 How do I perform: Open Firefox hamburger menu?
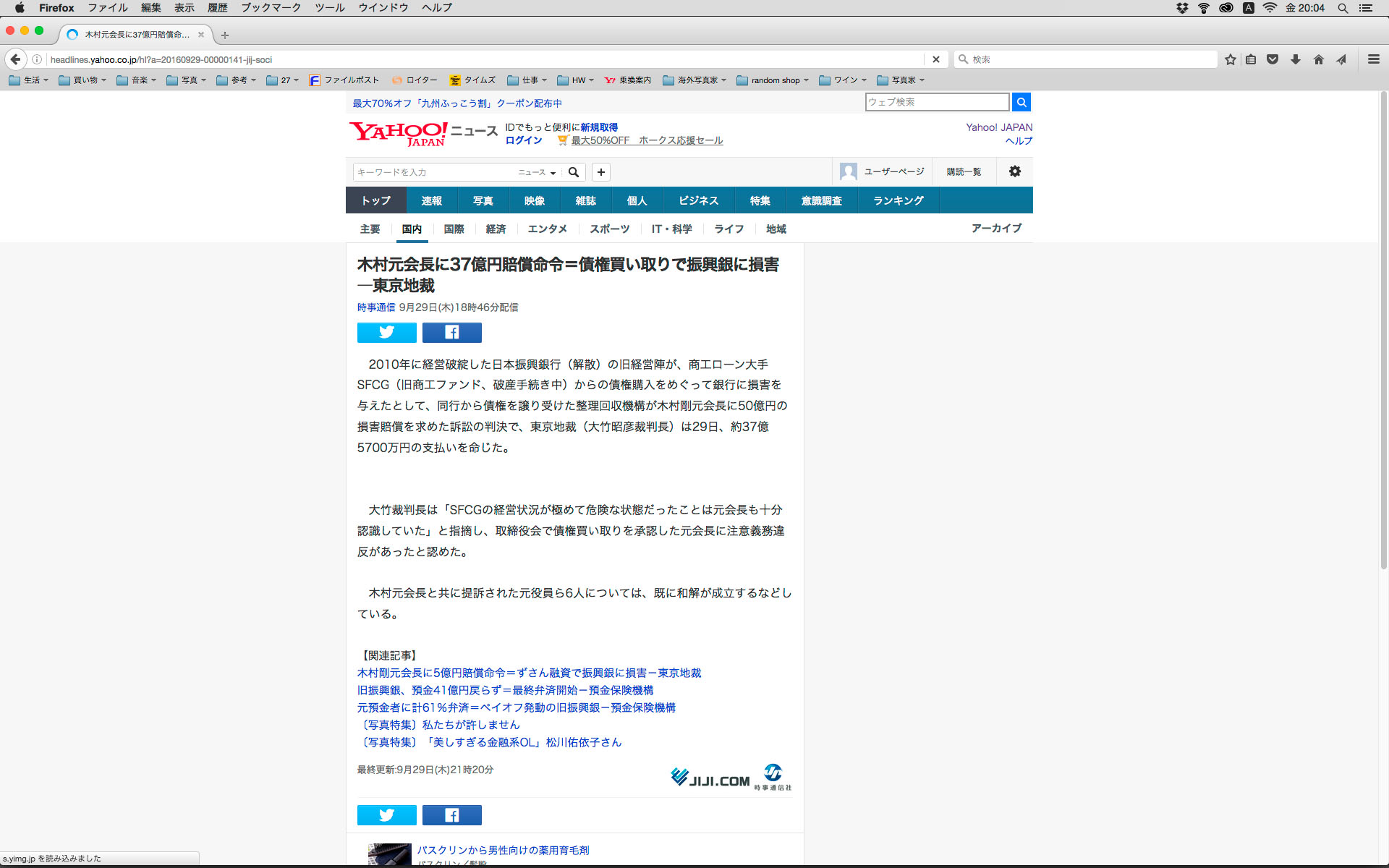1373,59
